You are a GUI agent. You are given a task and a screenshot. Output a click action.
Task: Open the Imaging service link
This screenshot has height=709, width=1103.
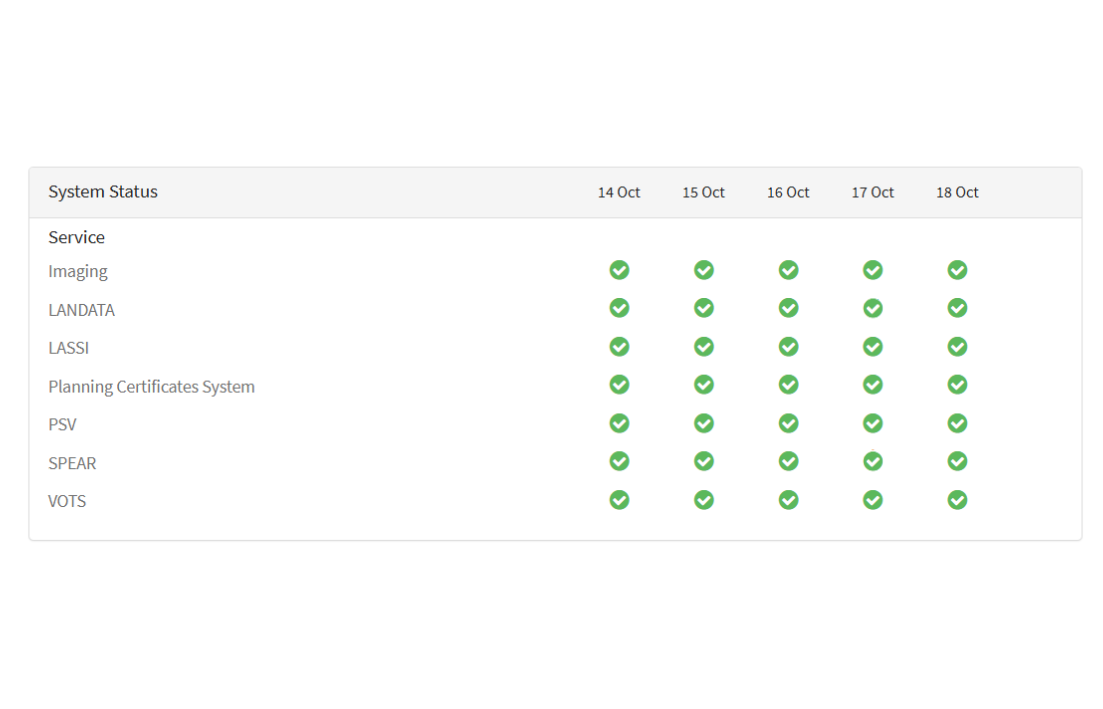[78, 272]
